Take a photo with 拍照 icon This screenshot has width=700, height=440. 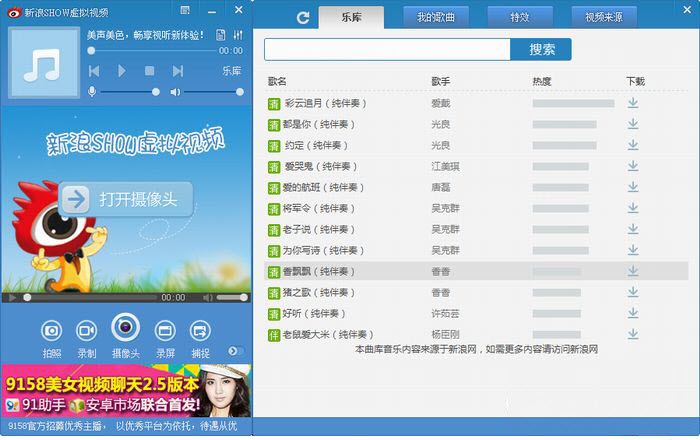tap(51, 331)
